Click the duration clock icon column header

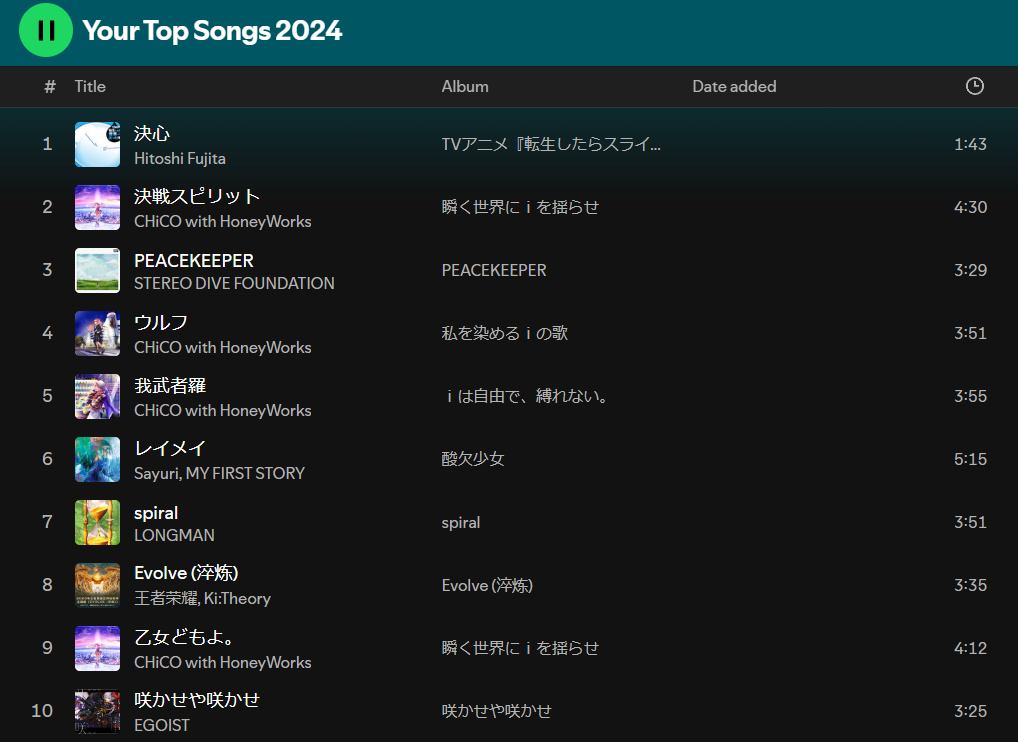pyautogui.click(x=975, y=86)
